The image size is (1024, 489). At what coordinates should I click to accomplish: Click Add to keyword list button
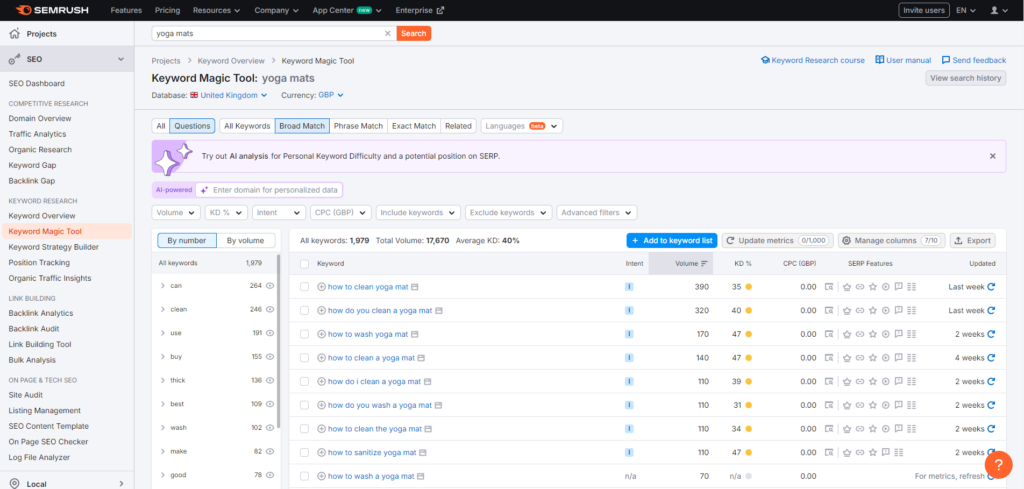[671, 241]
